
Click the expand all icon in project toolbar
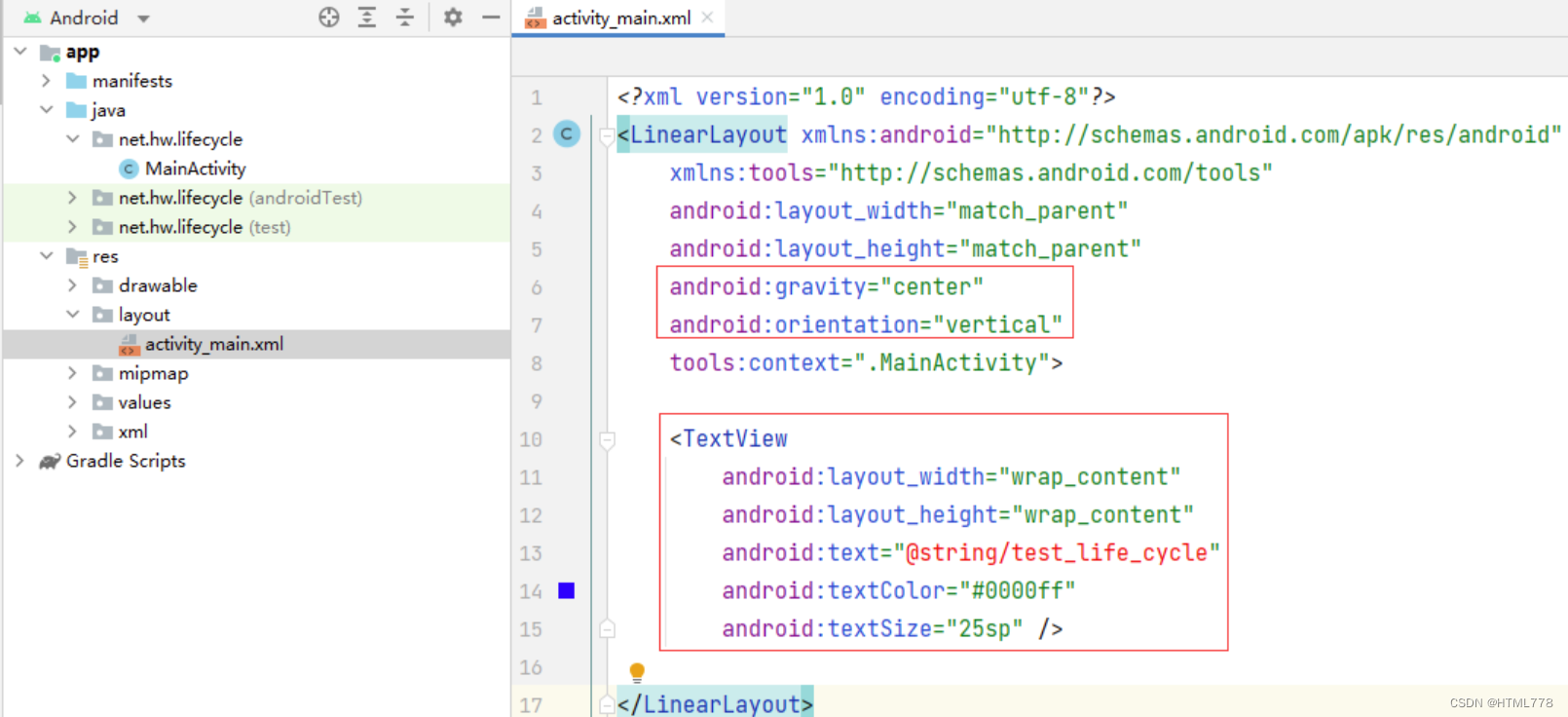pos(367,17)
